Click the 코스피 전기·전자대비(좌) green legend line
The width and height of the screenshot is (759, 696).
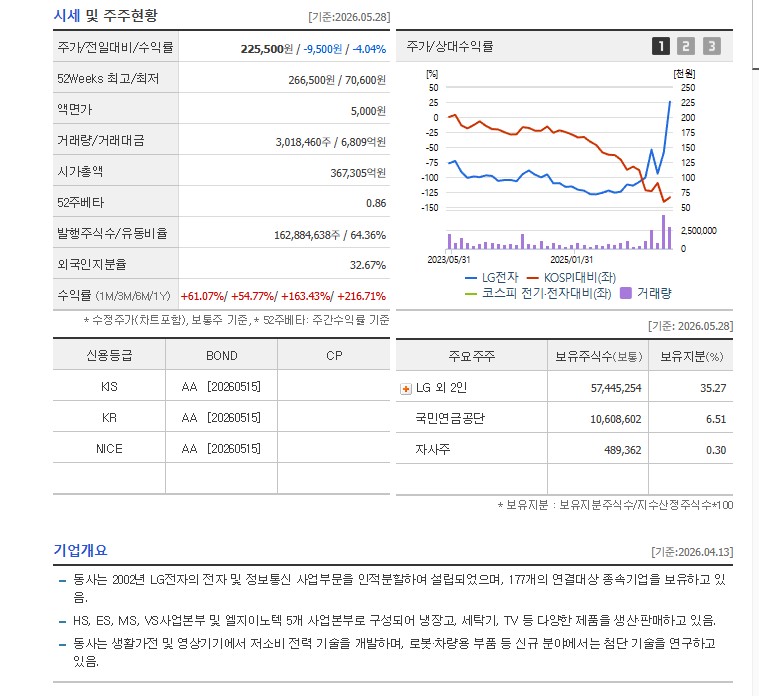(x=471, y=293)
